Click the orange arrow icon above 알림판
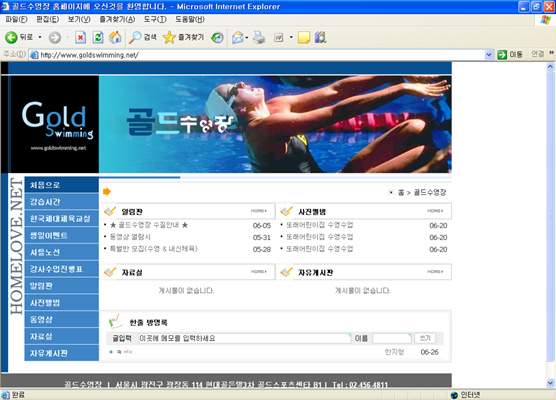Screen dimensions: 556x400 pos(107,192)
